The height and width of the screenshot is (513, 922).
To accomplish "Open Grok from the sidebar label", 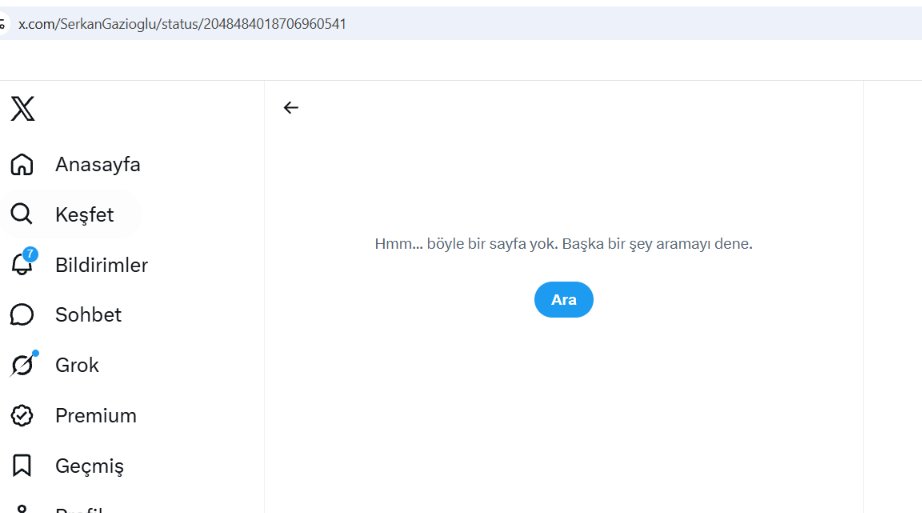I will (x=77, y=365).
